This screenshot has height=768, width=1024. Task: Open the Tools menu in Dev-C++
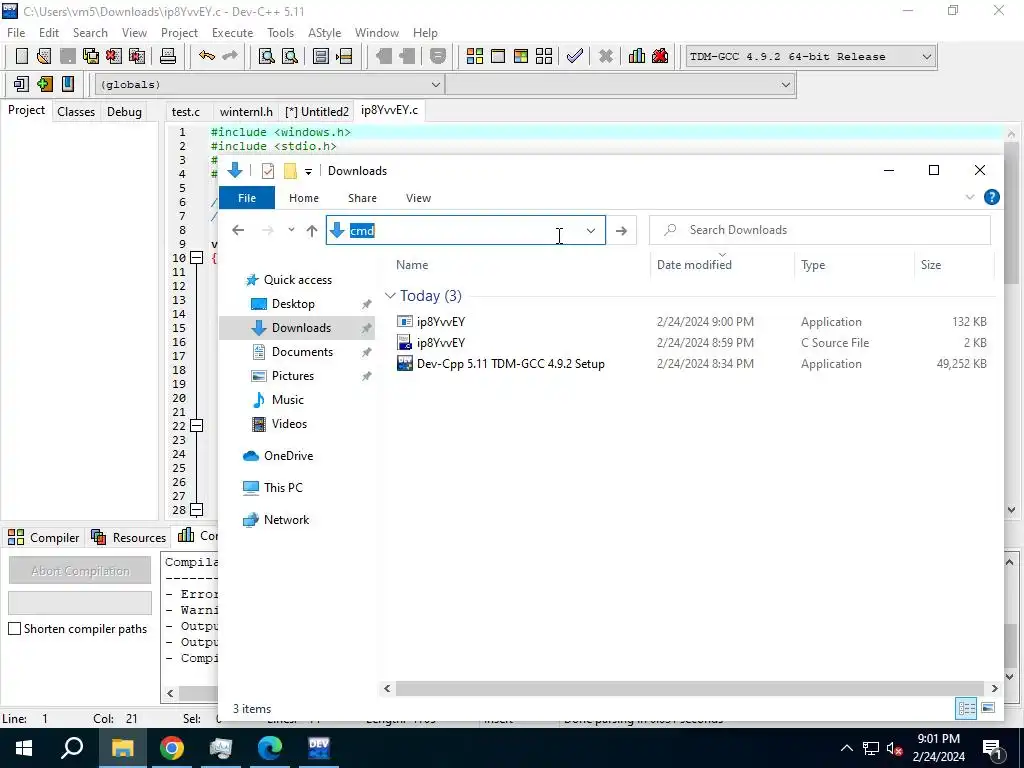[280, 33]
